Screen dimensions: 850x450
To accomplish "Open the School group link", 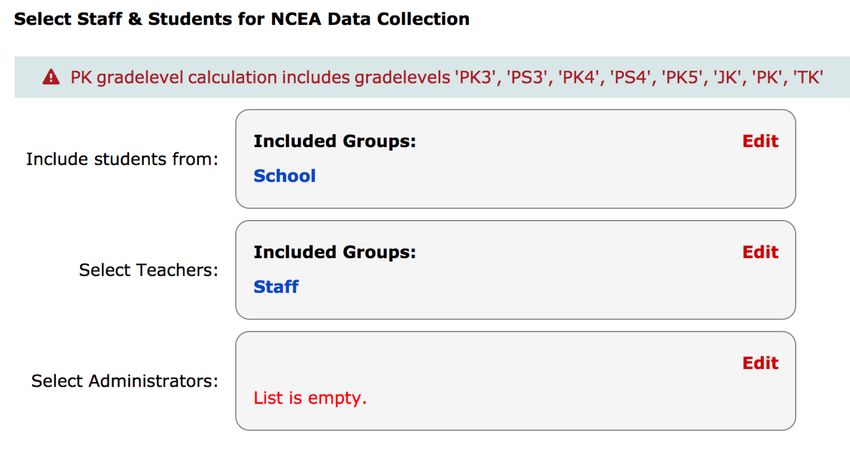I will tap(284, 176).
